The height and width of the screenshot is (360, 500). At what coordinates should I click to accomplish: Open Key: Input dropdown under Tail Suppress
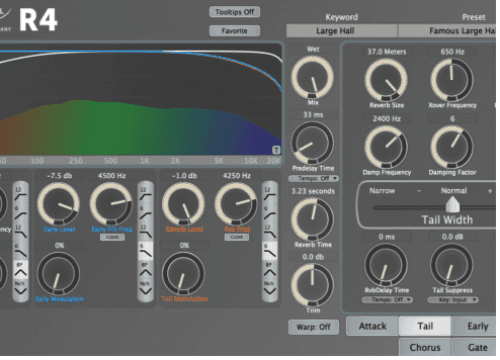[x=453, y=300]
